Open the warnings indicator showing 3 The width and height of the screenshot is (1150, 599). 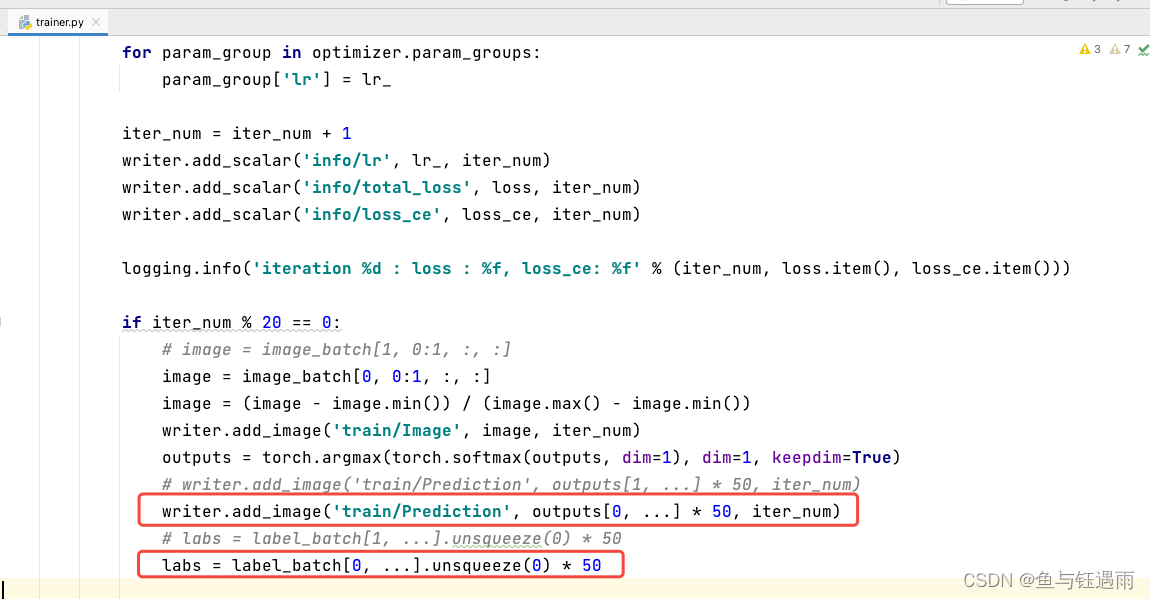click(1090, 49)
